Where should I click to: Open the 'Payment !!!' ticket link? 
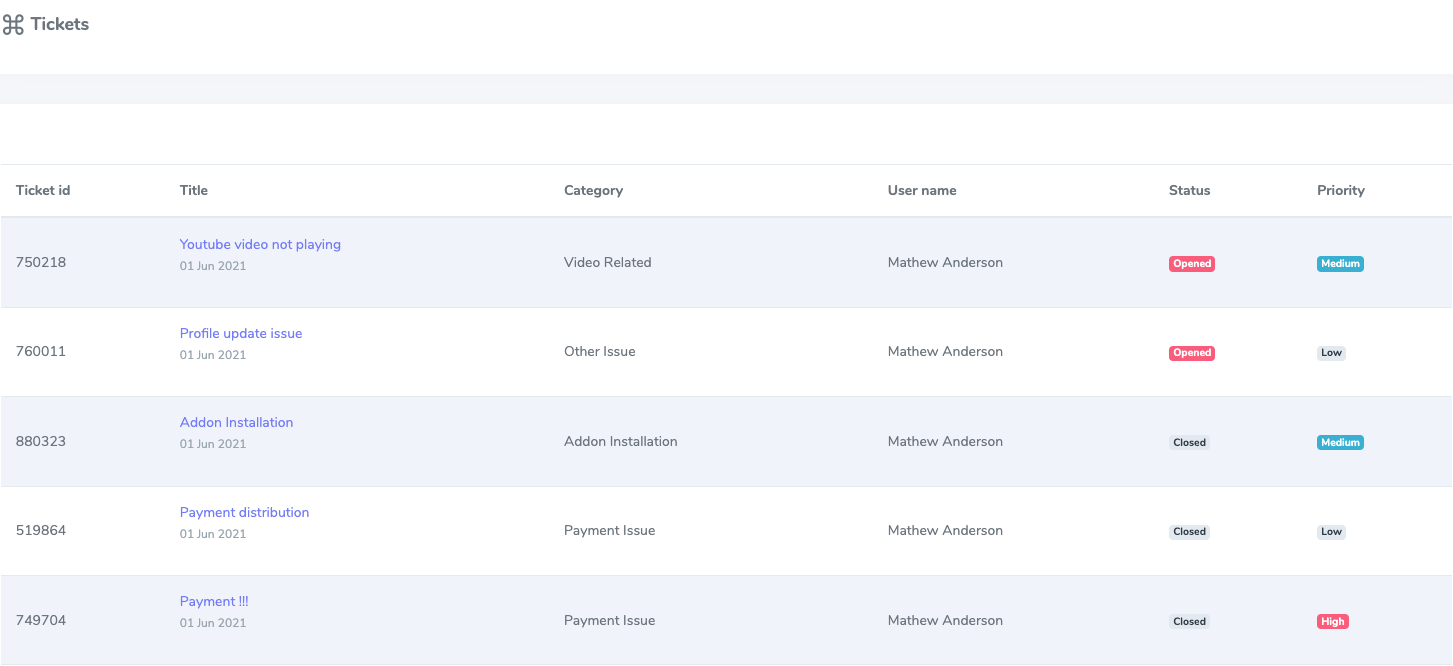(x=214, y=601)
